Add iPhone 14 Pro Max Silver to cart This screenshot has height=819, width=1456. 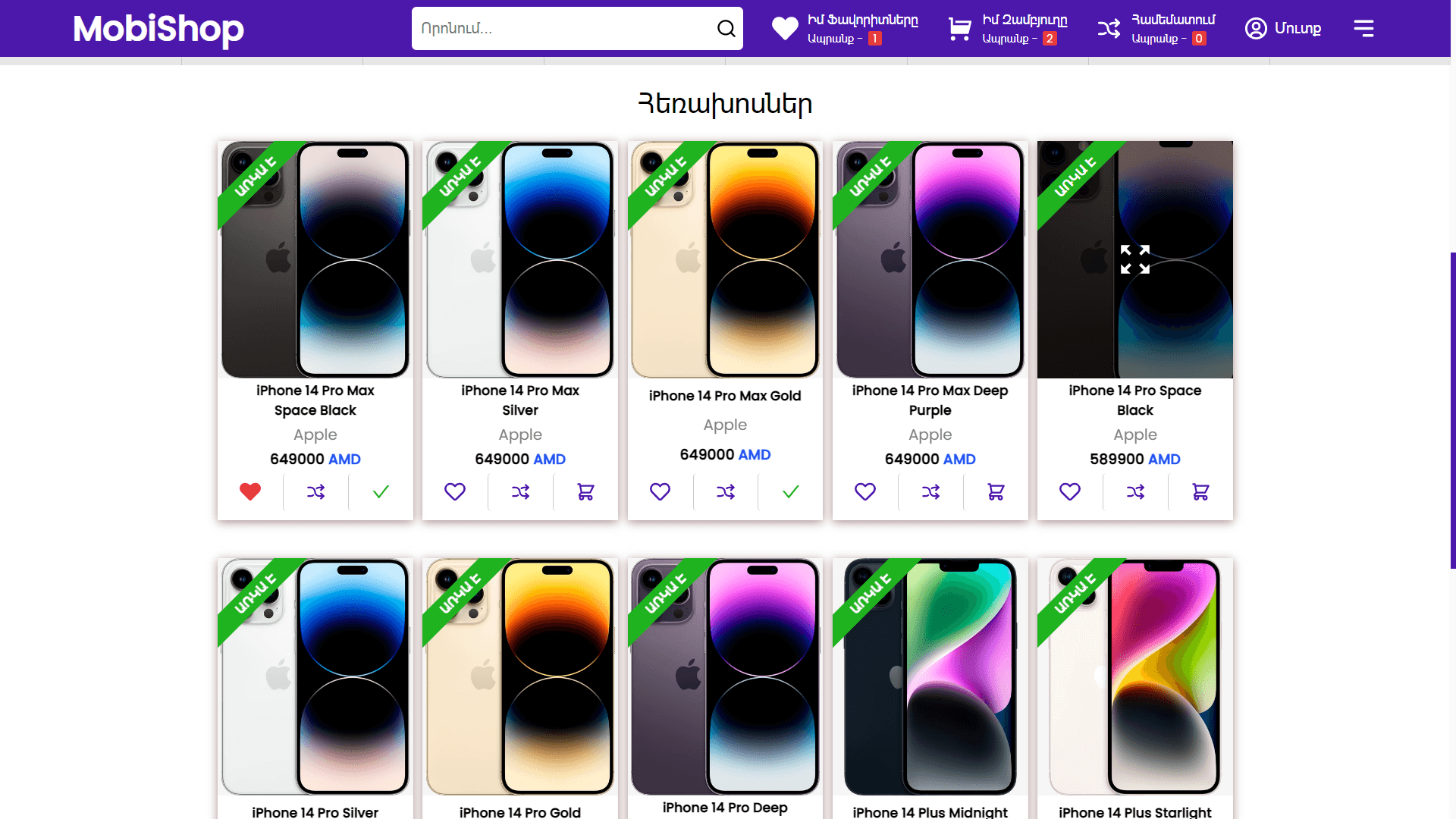[585, 492]
